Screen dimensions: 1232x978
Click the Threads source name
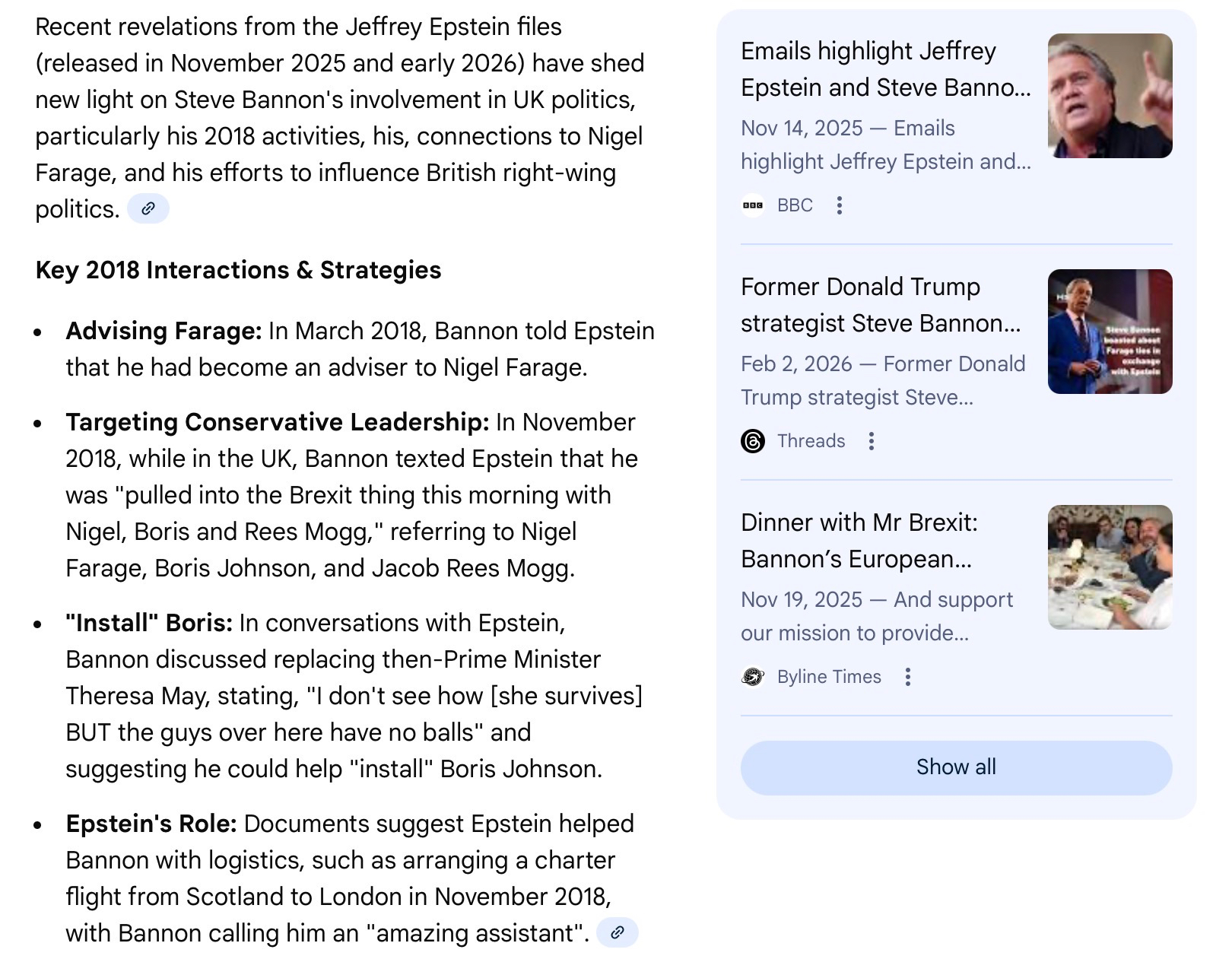point(811,441)
